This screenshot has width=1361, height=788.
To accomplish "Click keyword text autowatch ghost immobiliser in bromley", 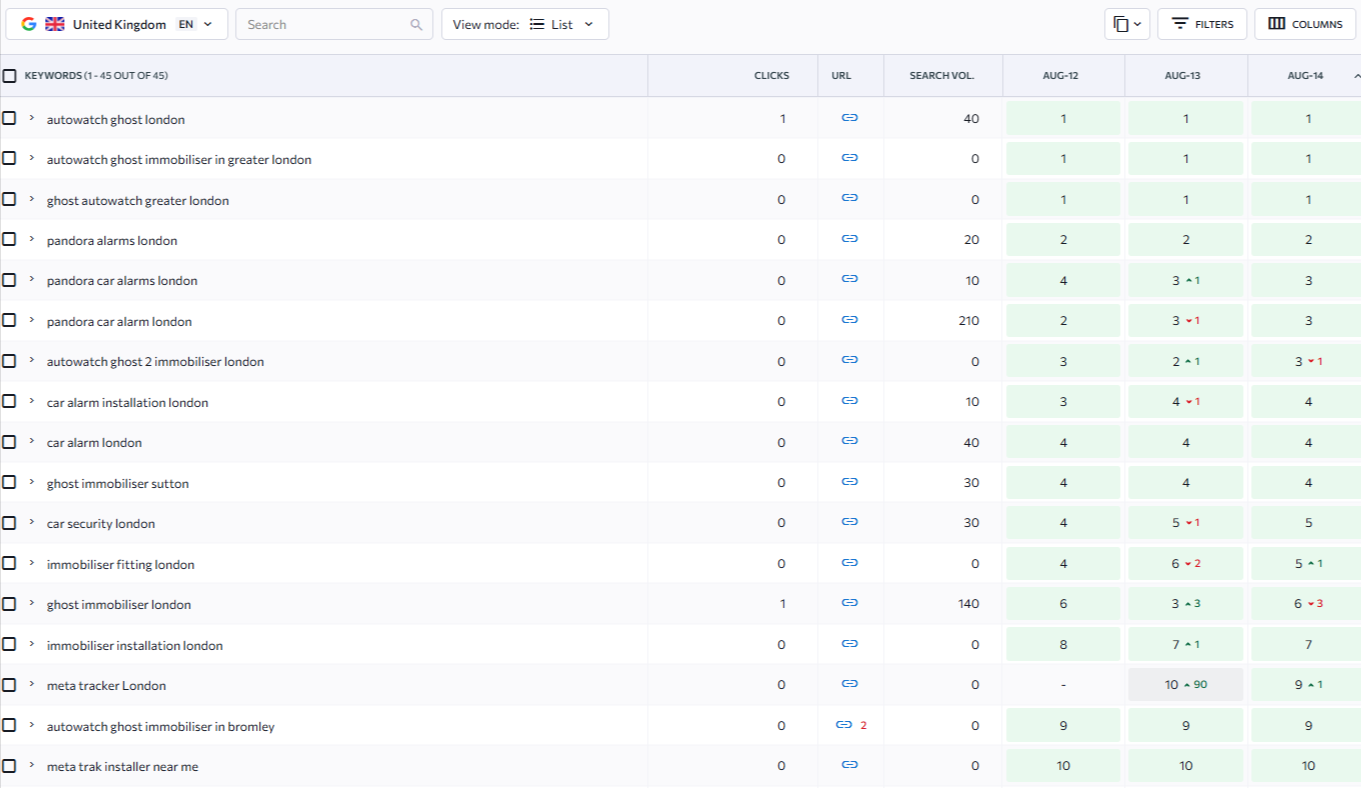I will [x=160, y=726].
